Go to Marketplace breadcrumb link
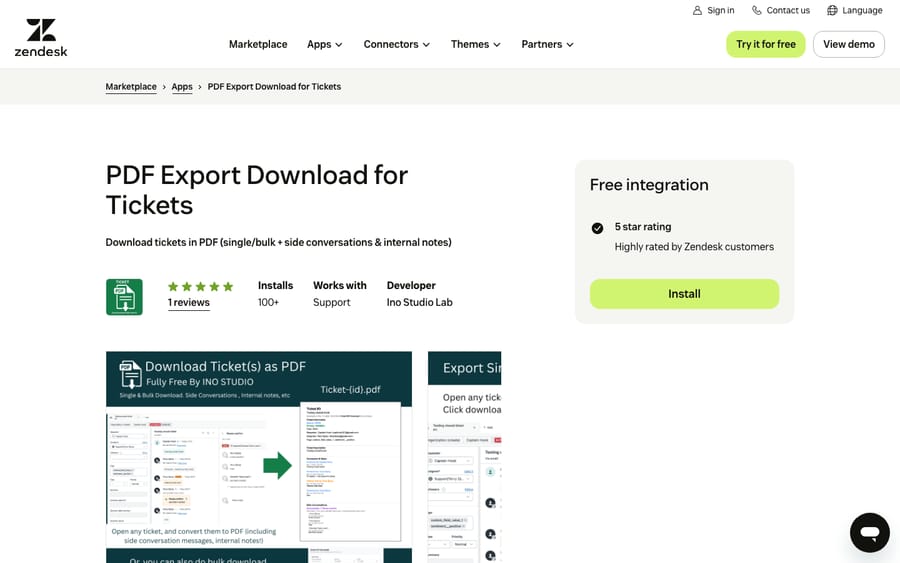 pos(131,87)
